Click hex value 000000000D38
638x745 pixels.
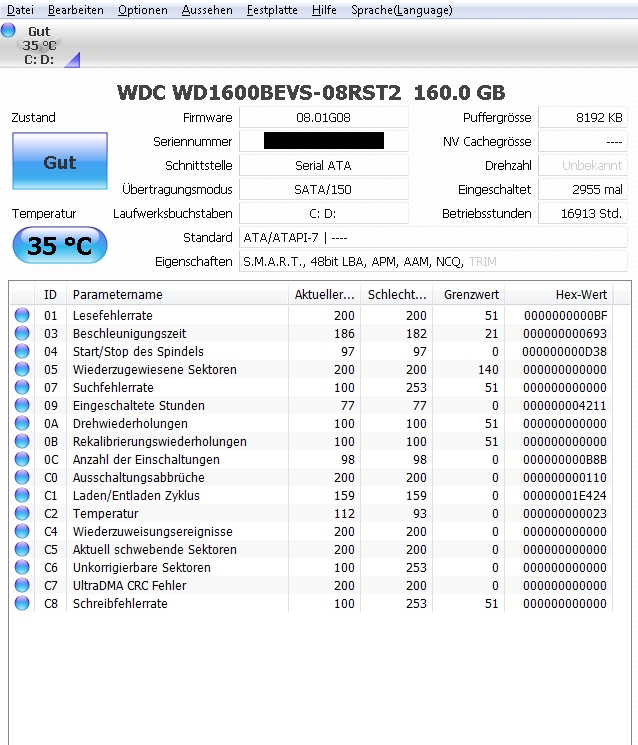point(564,352)
